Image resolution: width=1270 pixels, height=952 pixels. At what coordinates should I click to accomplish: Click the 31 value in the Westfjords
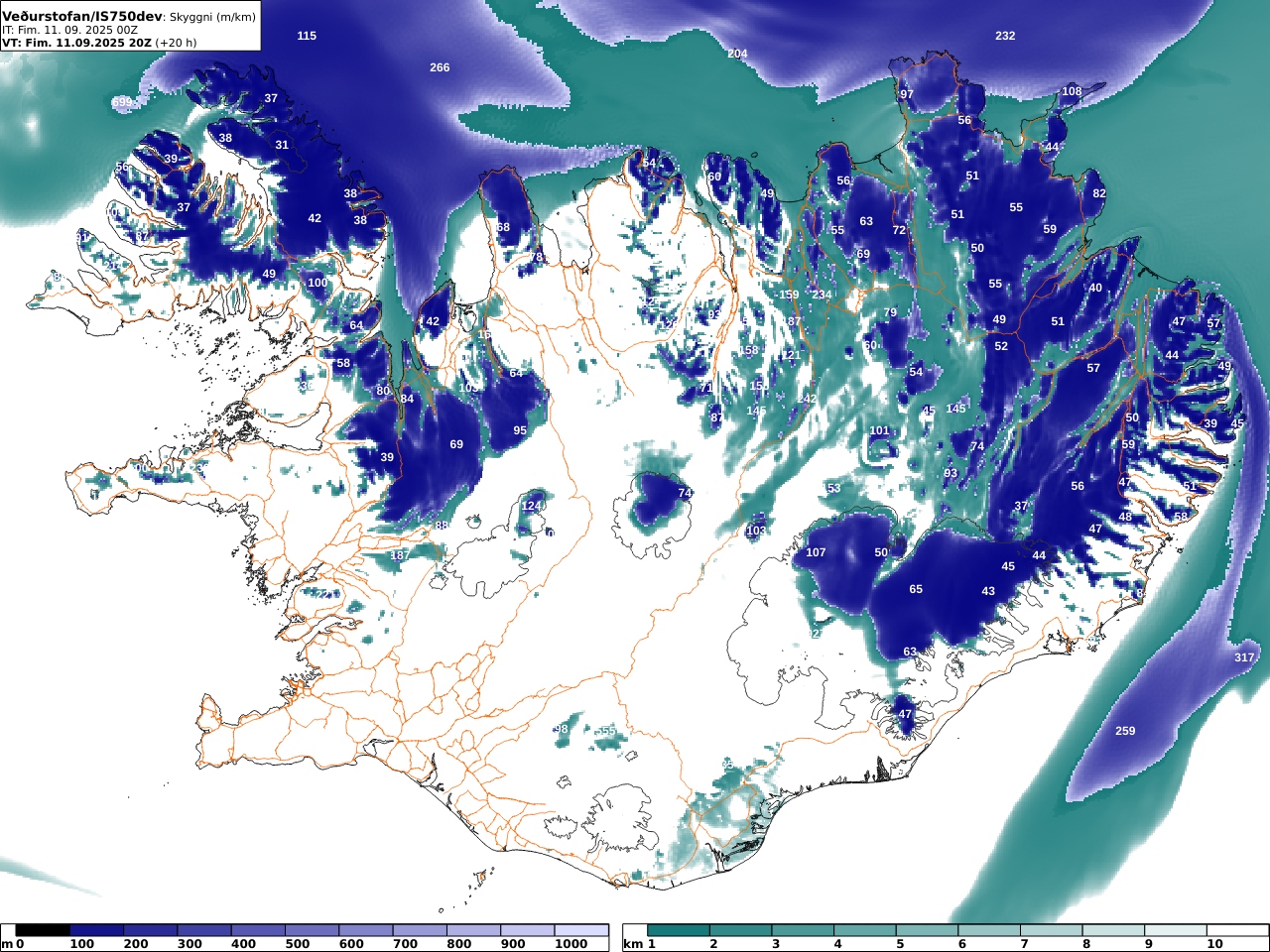282,145
